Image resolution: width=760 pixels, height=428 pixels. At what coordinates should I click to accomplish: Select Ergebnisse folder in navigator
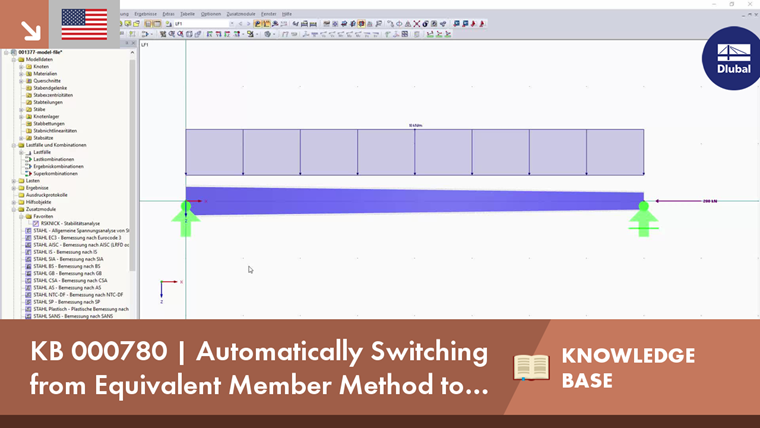(x=37, y=188)
